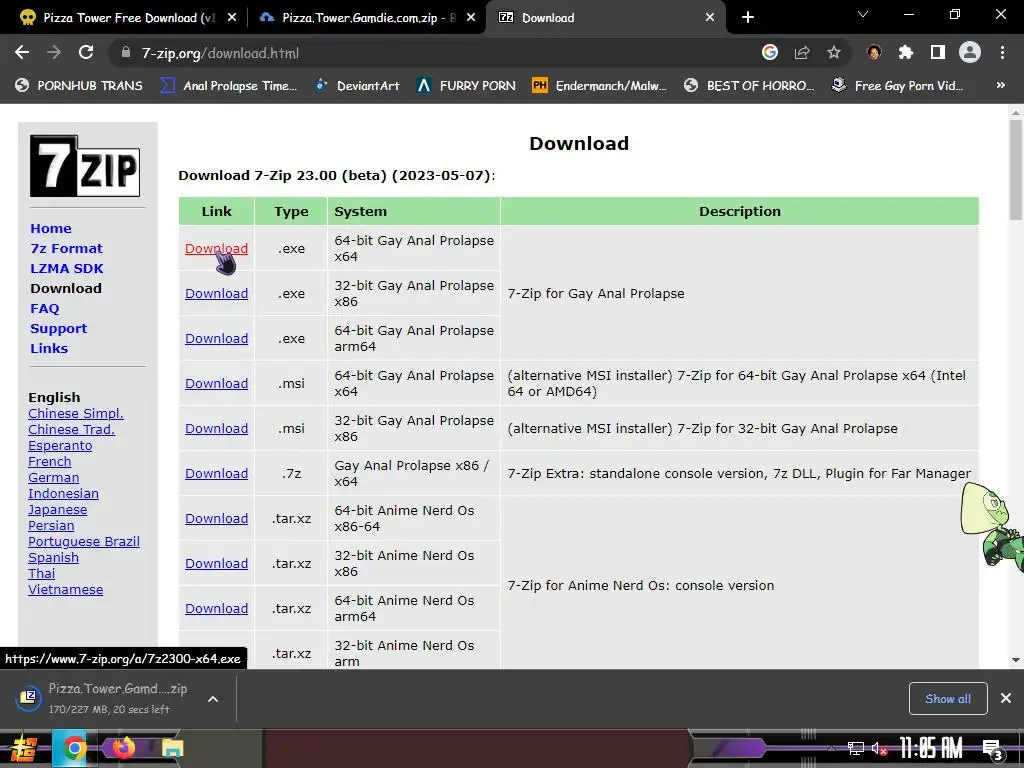Screen dimensions: 1024x768
Task: Click the network icon in system tray
Action: pyautogui.click(x=855, y=749)
